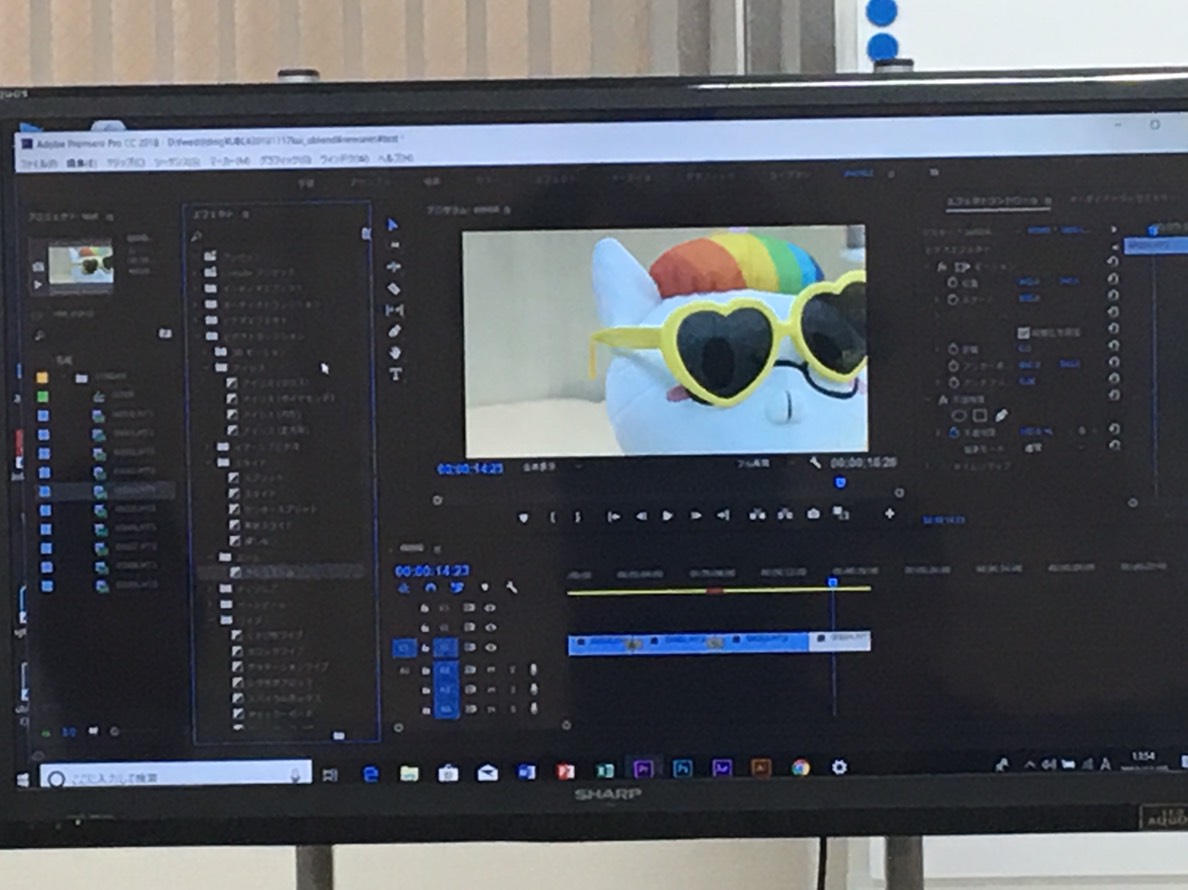
Task: Toggle Position animation stopwatch
Action: (x=952, y=282)
